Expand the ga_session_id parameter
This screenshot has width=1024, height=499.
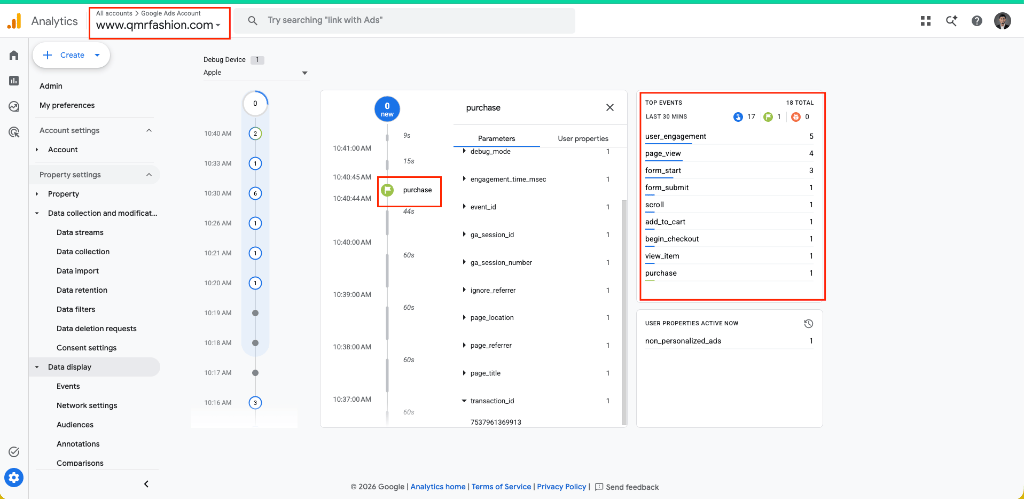click(x=464, y=235)
